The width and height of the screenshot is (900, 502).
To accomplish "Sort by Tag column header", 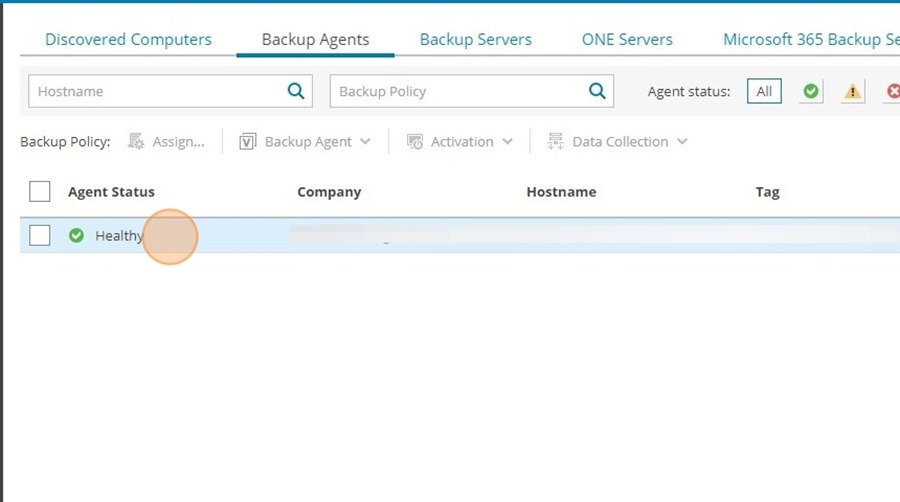I will tap(767, 192).
